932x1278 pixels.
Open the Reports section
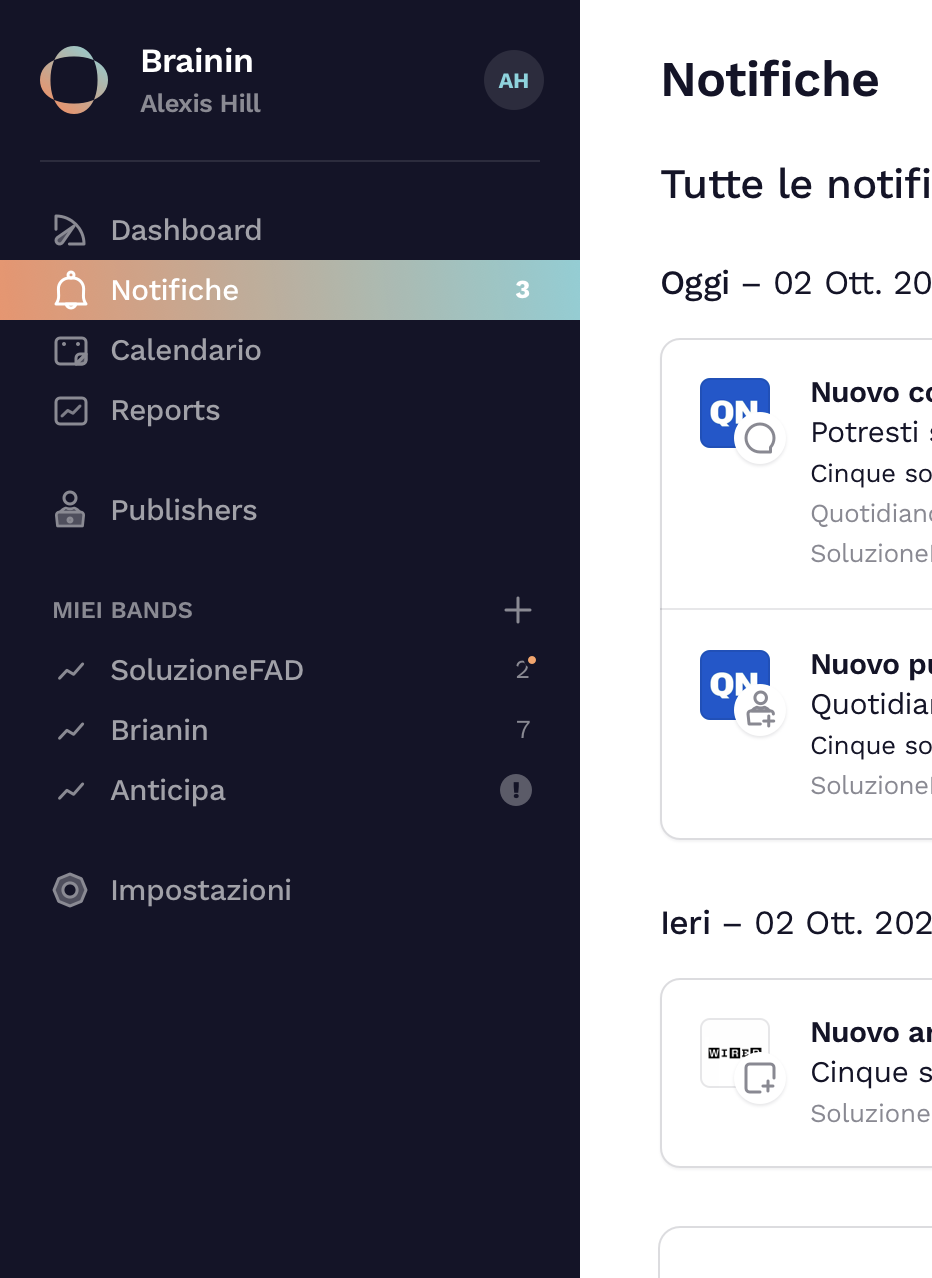coord(165,410)
